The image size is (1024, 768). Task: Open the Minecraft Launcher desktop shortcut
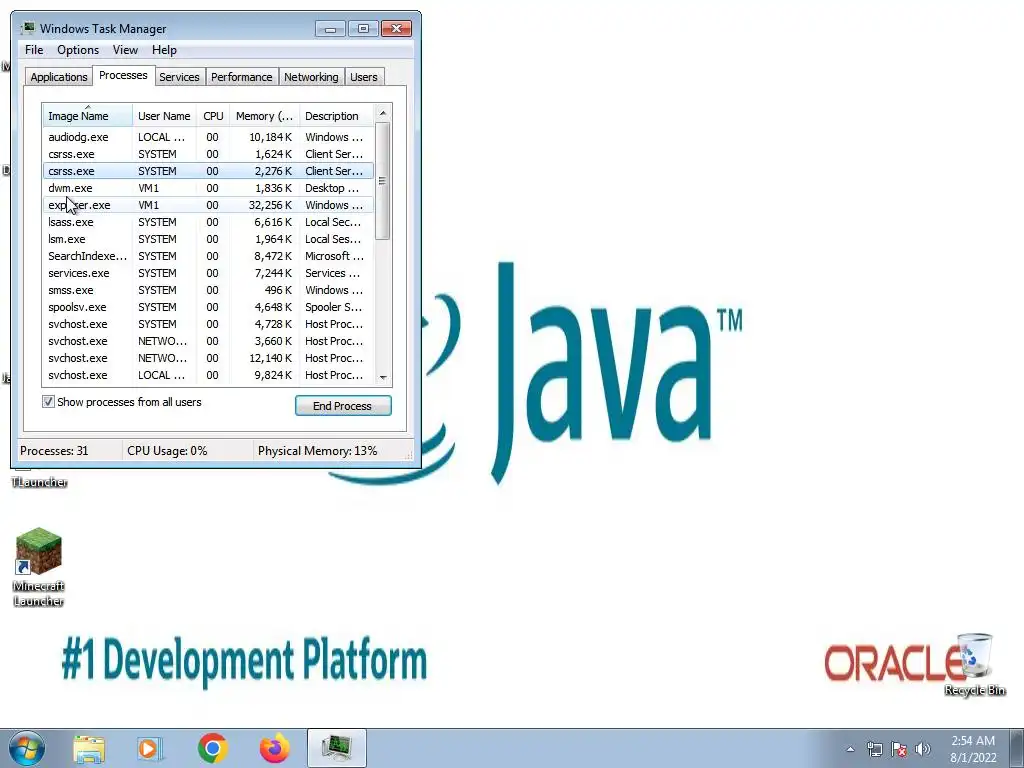coord(39,567)
